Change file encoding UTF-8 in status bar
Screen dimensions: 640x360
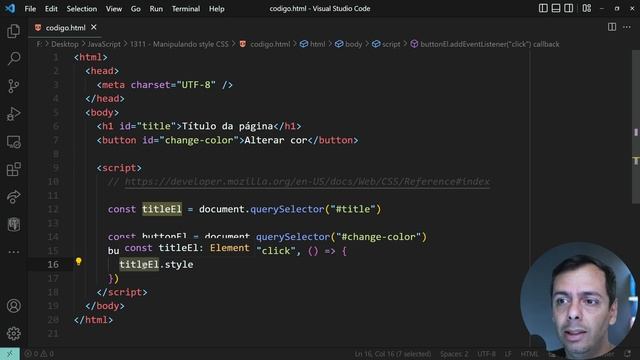(x=486, y=354)
